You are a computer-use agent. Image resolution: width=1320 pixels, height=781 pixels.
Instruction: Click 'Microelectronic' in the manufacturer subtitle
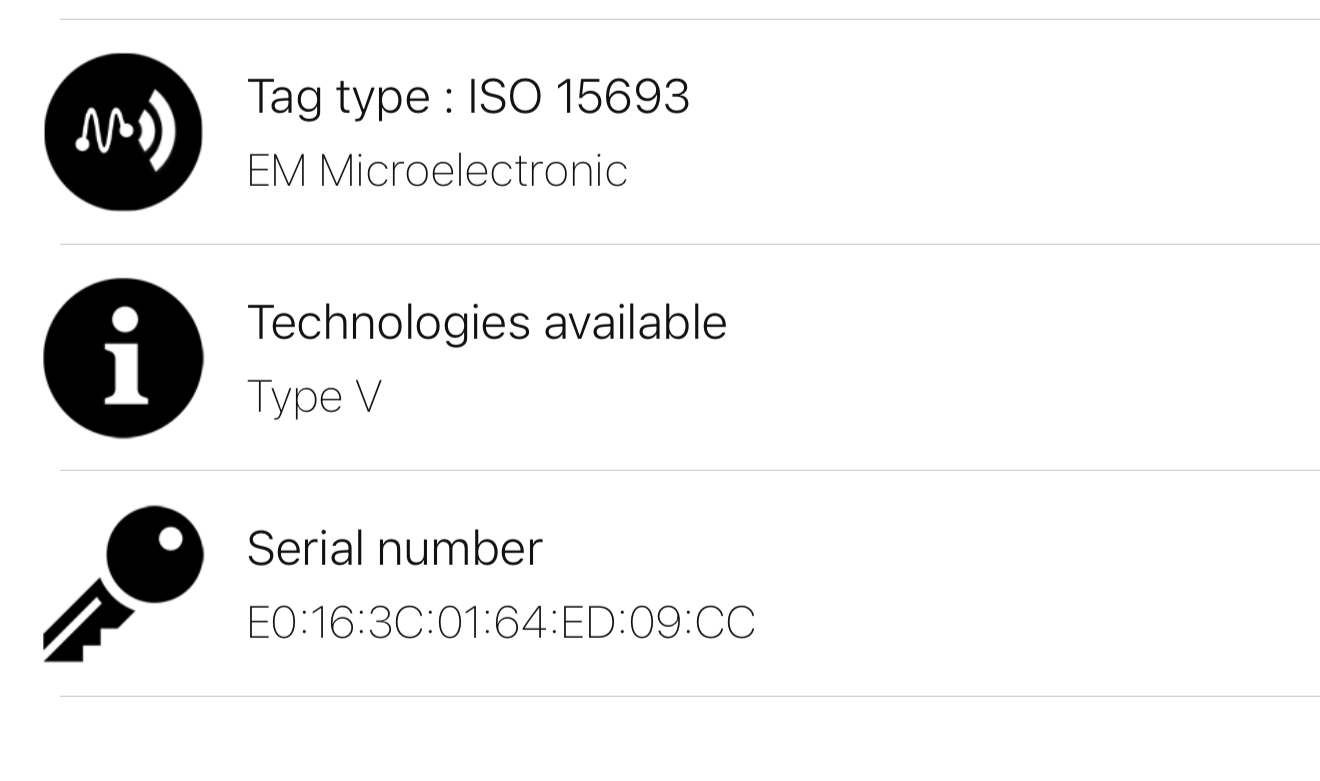[x=473, y=171]
